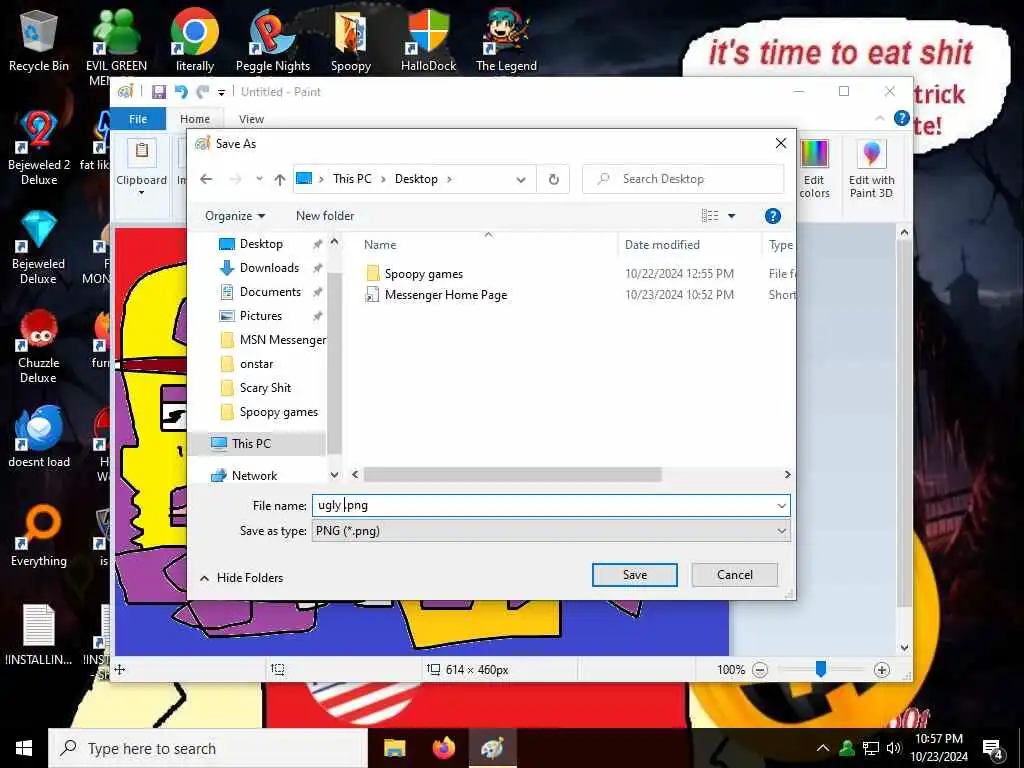This screenshot has width=1024, height=768.
Task: Launch Chrome shortcut labeled literally
Action: coord(195,39)
